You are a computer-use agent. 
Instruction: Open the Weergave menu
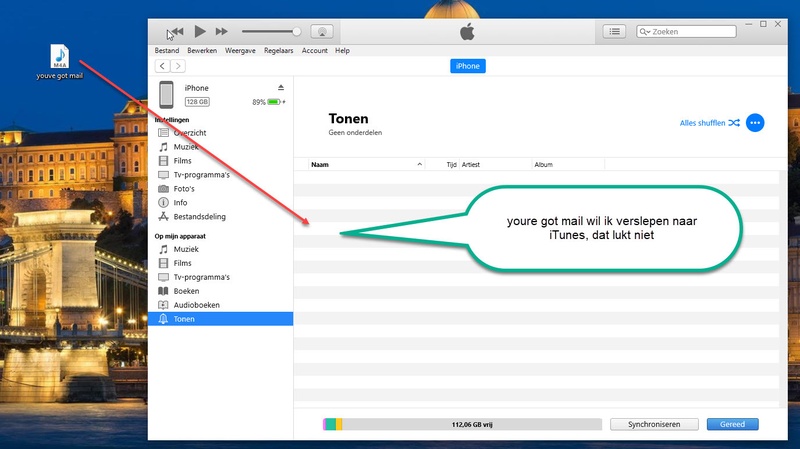(240, 51)
